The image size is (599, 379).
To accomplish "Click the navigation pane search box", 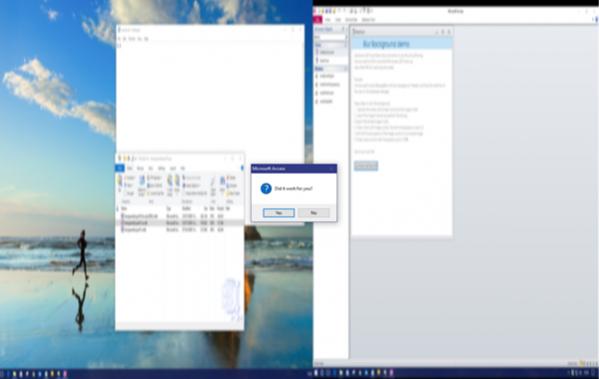I will [329, 37].
